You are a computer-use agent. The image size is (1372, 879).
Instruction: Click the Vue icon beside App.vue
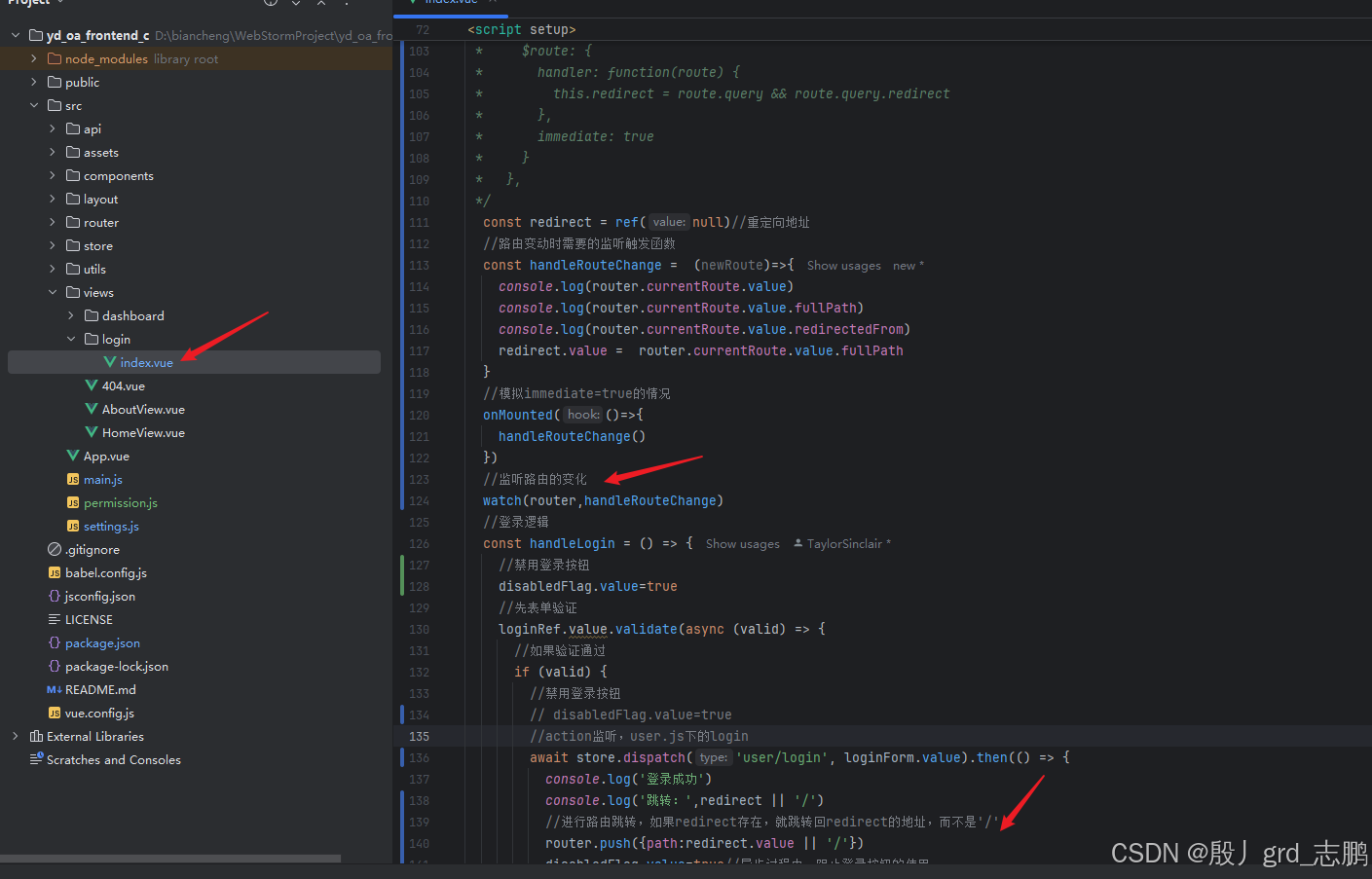pyautogui.click(x=73, y=457)
